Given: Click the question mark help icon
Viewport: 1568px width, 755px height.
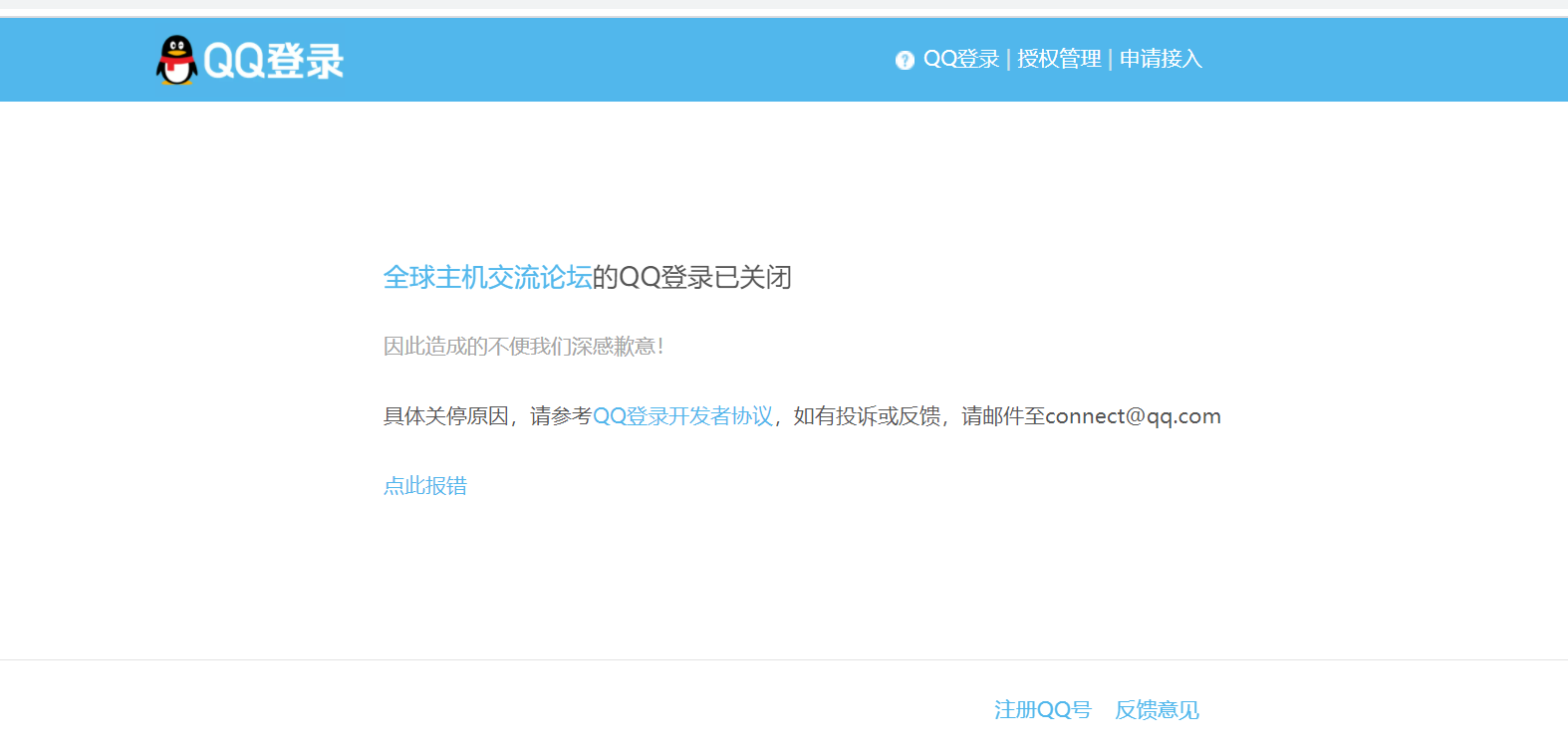Looking at the screenshot, I should (905, 60).
